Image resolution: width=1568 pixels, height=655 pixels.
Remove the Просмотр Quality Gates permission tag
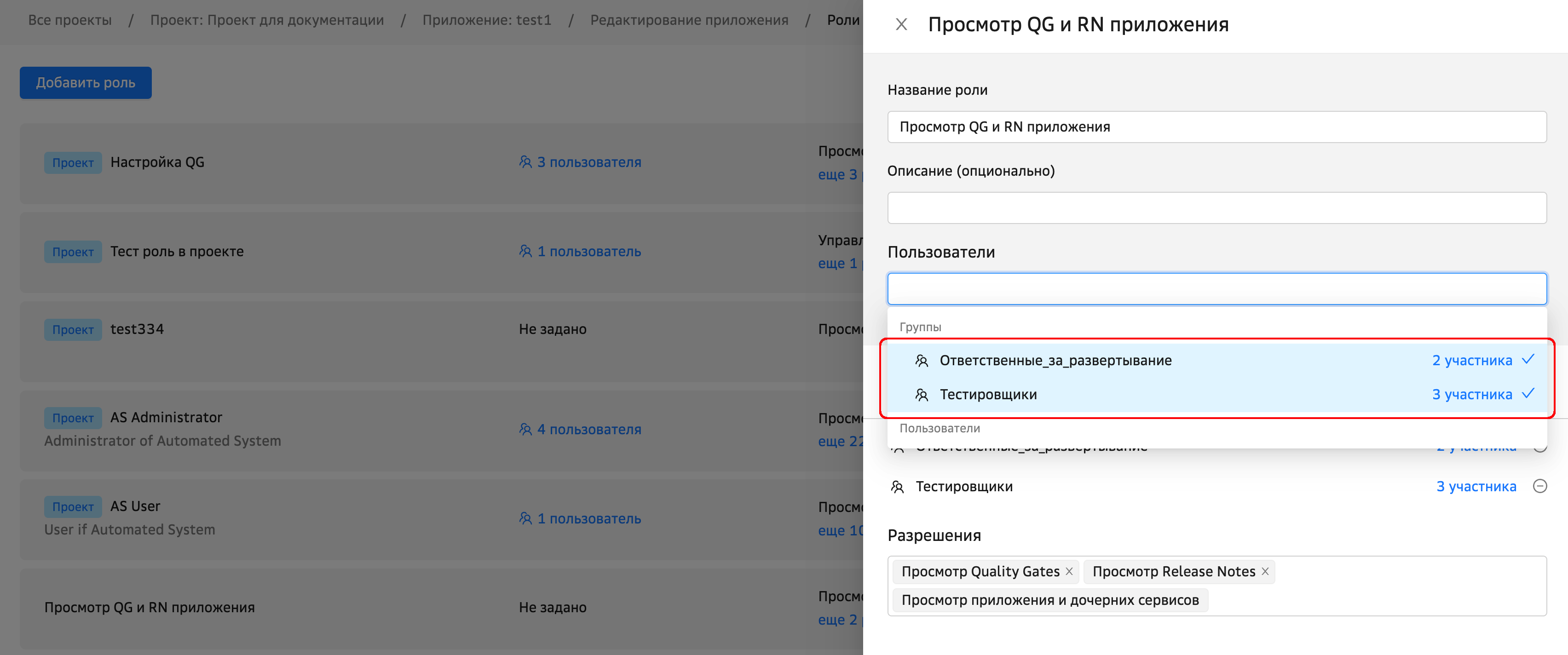(1069, 571)
